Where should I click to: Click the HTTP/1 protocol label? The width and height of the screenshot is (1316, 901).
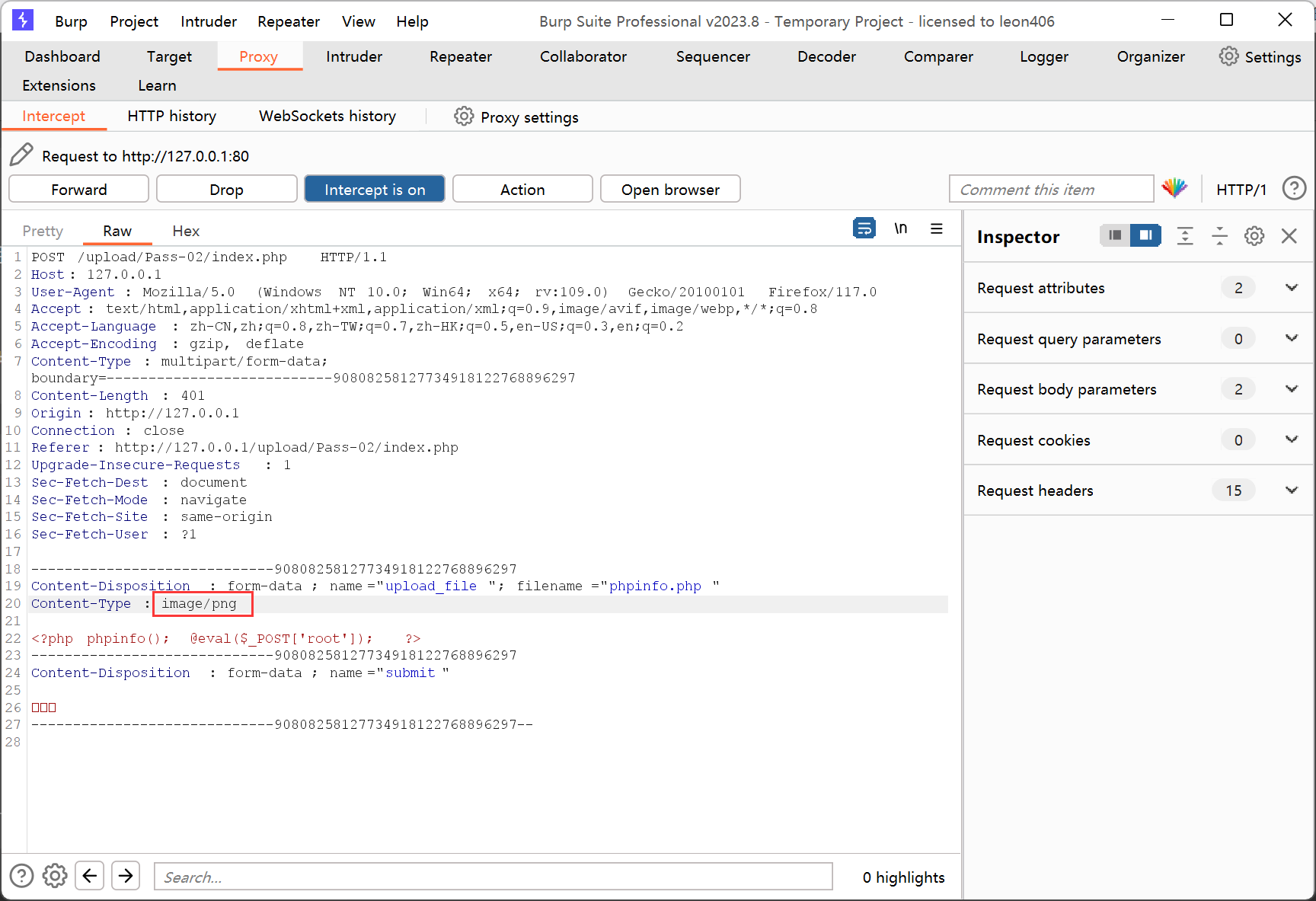coord(1241,190)
